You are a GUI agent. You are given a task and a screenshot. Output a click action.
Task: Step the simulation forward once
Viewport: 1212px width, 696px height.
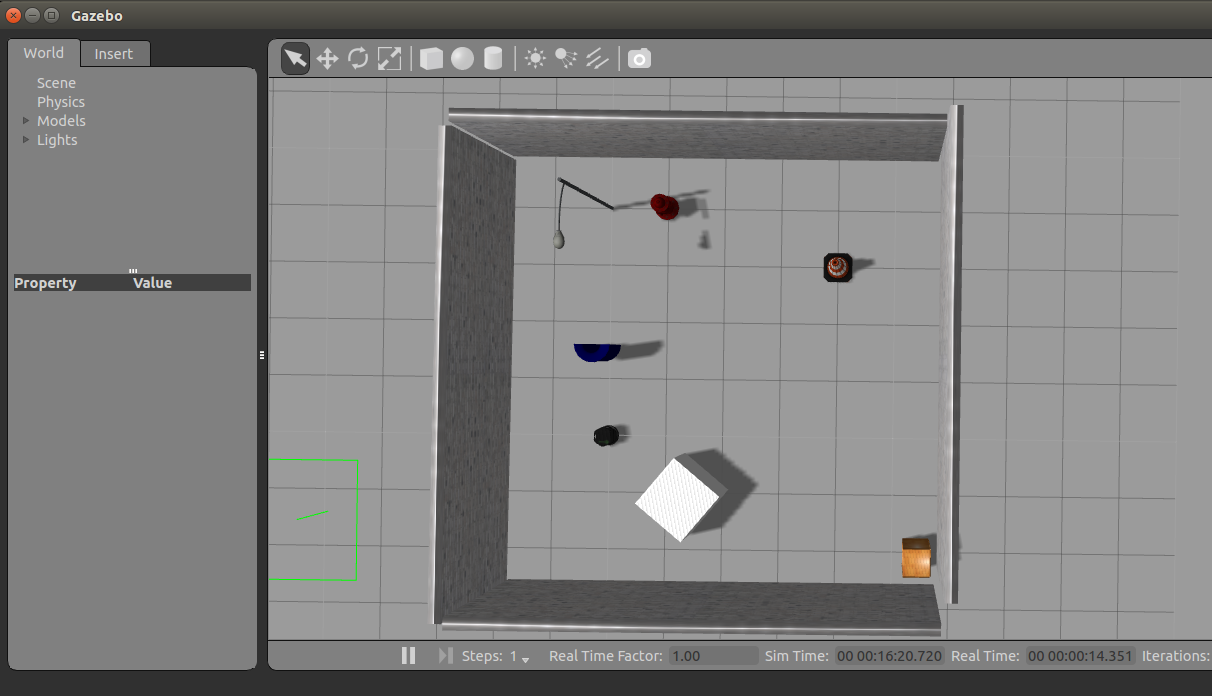point(446,656)
